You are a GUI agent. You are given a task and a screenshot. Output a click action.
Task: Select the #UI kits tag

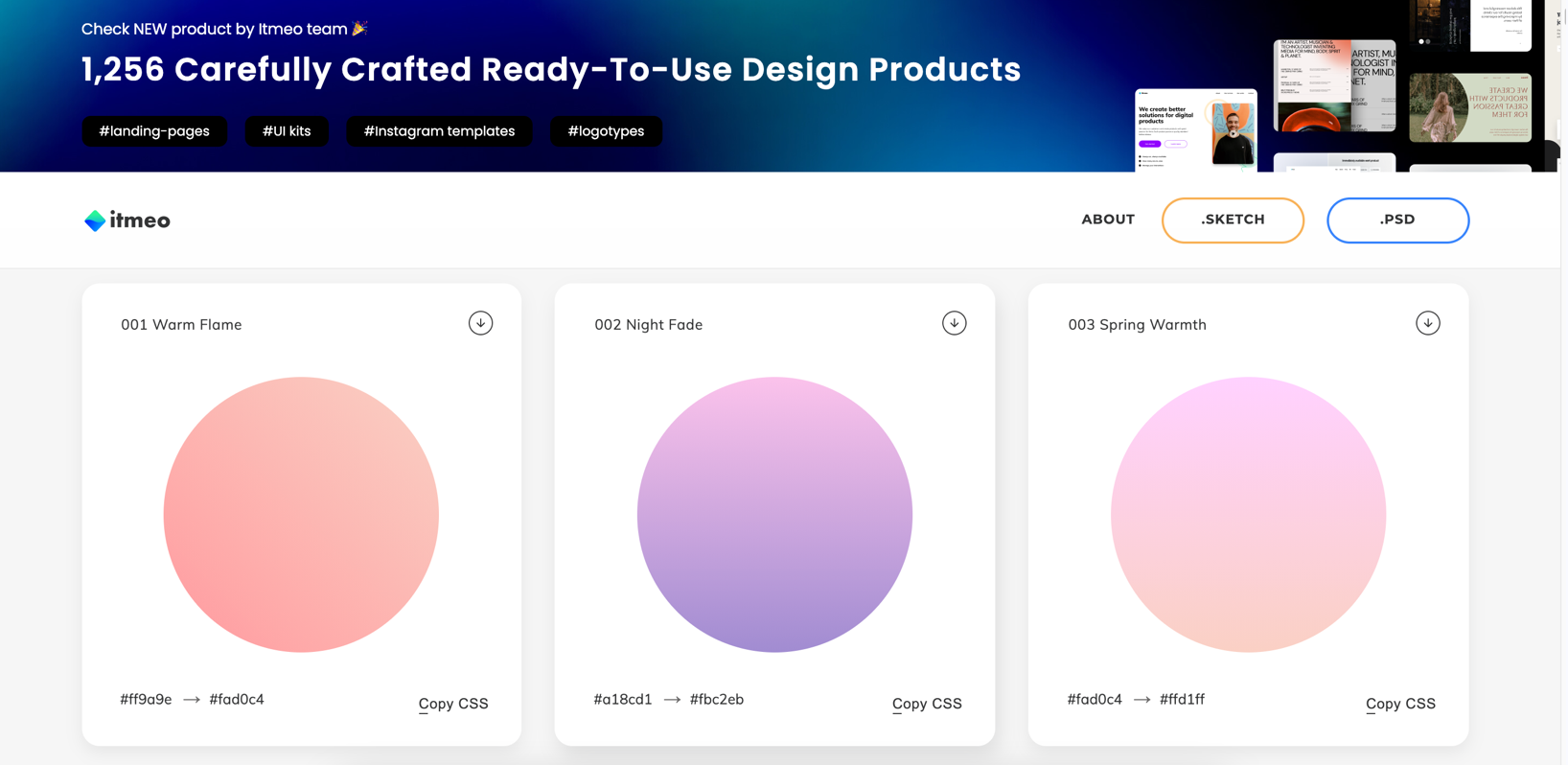coord(287,131)
